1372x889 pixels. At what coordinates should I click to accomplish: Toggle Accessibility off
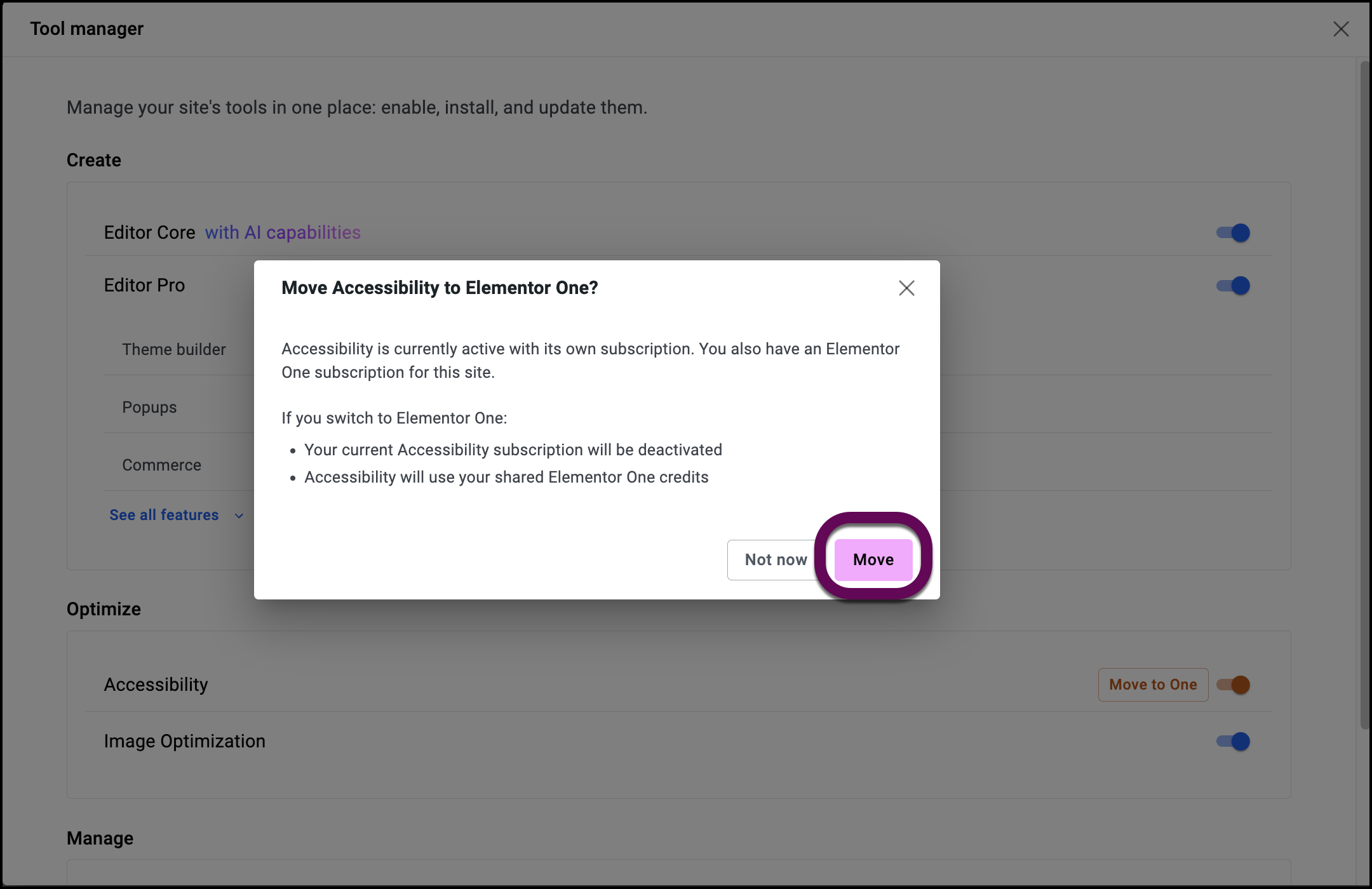[x=1234, y=685]
